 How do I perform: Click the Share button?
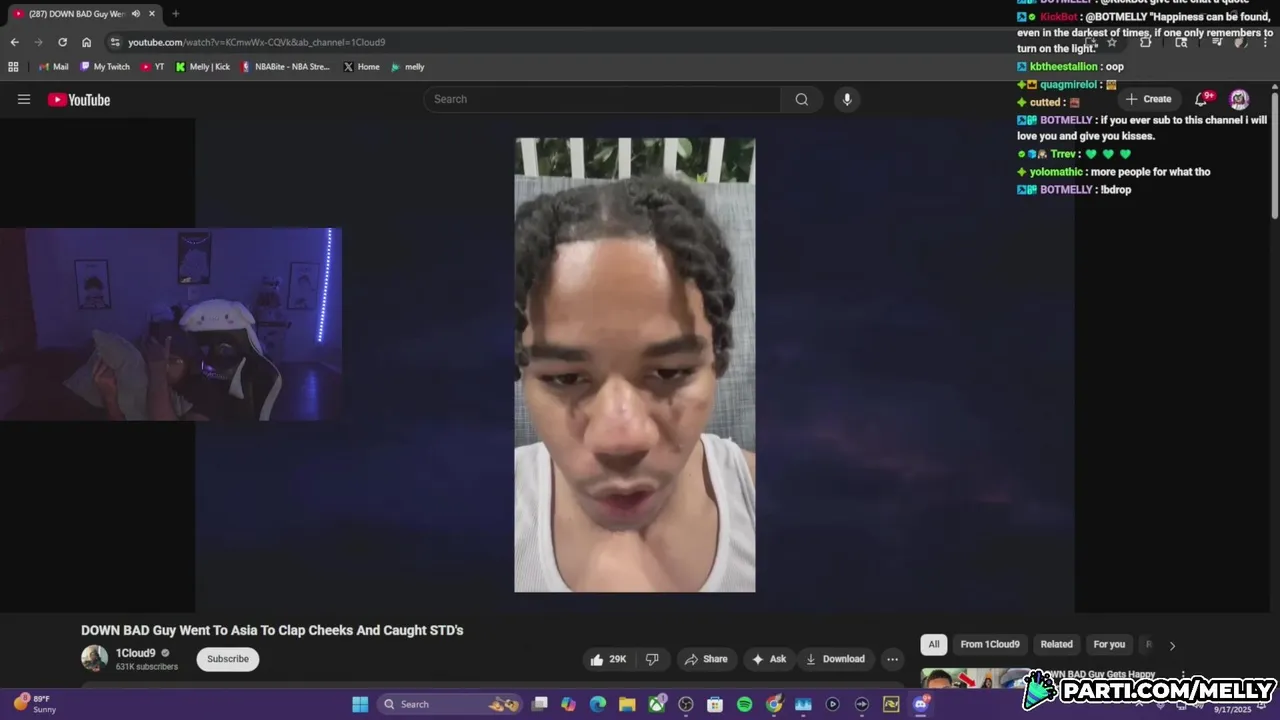(705, 659)
